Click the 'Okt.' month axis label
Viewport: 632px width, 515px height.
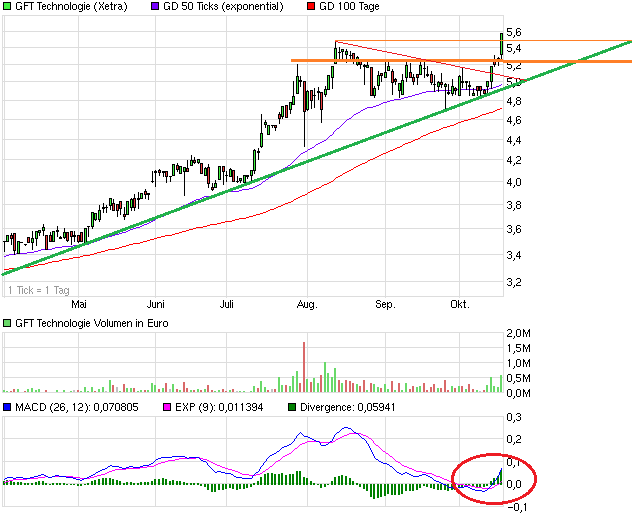coord(460,304)
